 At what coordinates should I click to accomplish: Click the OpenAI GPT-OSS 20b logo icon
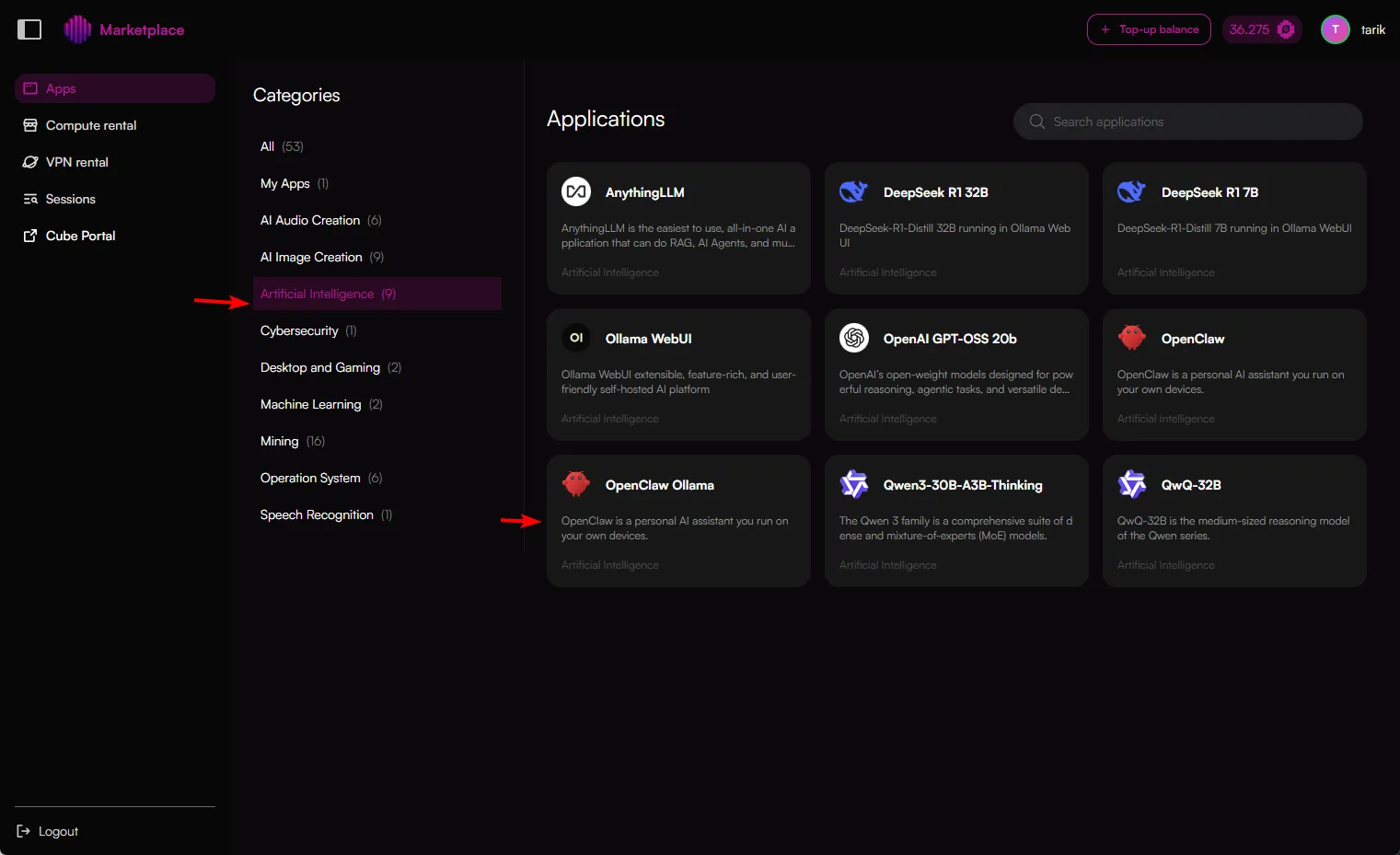click(x=854, y=338)
